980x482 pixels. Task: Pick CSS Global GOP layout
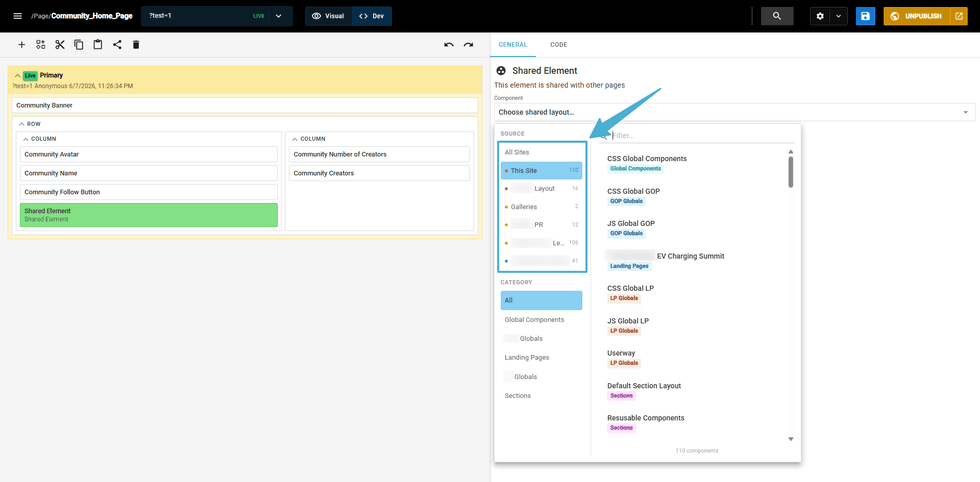click(633, 191)
